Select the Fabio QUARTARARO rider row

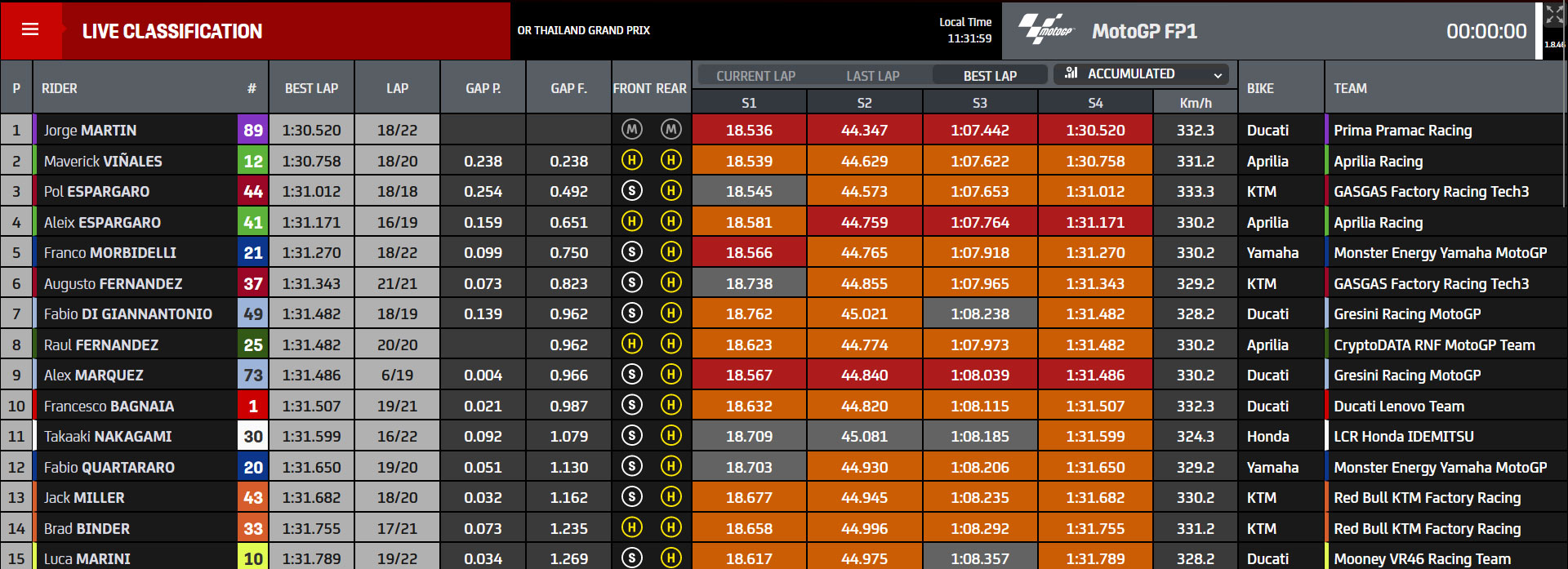(784, 467)
